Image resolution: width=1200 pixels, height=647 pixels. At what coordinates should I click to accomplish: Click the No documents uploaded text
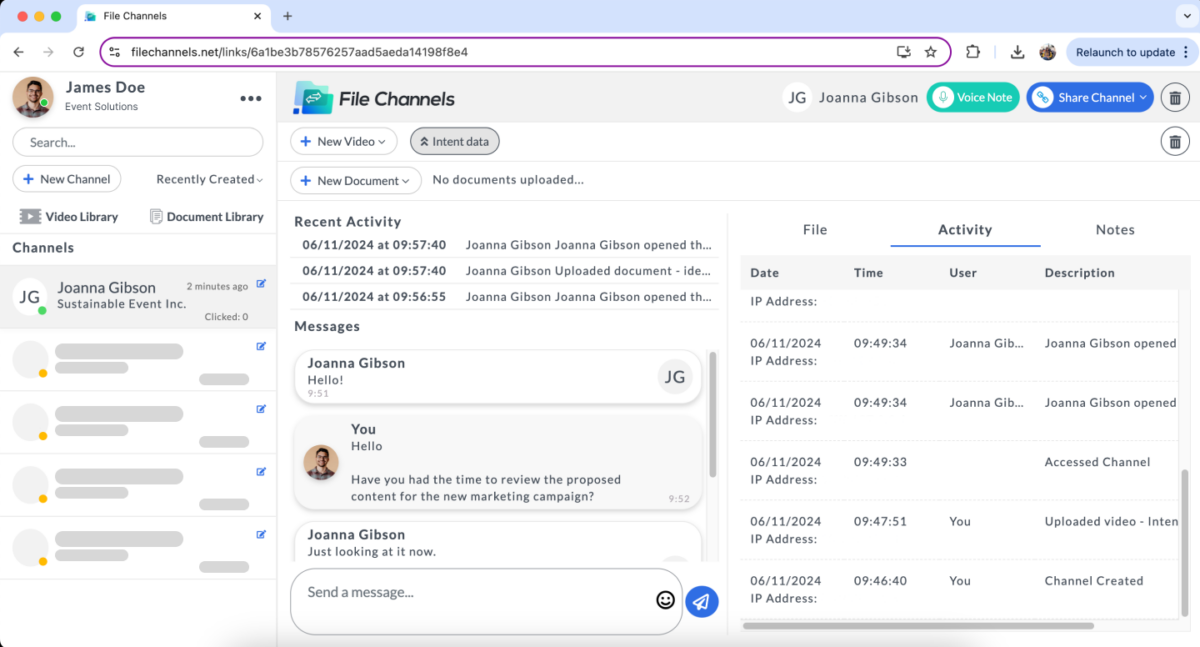[508, 180]
